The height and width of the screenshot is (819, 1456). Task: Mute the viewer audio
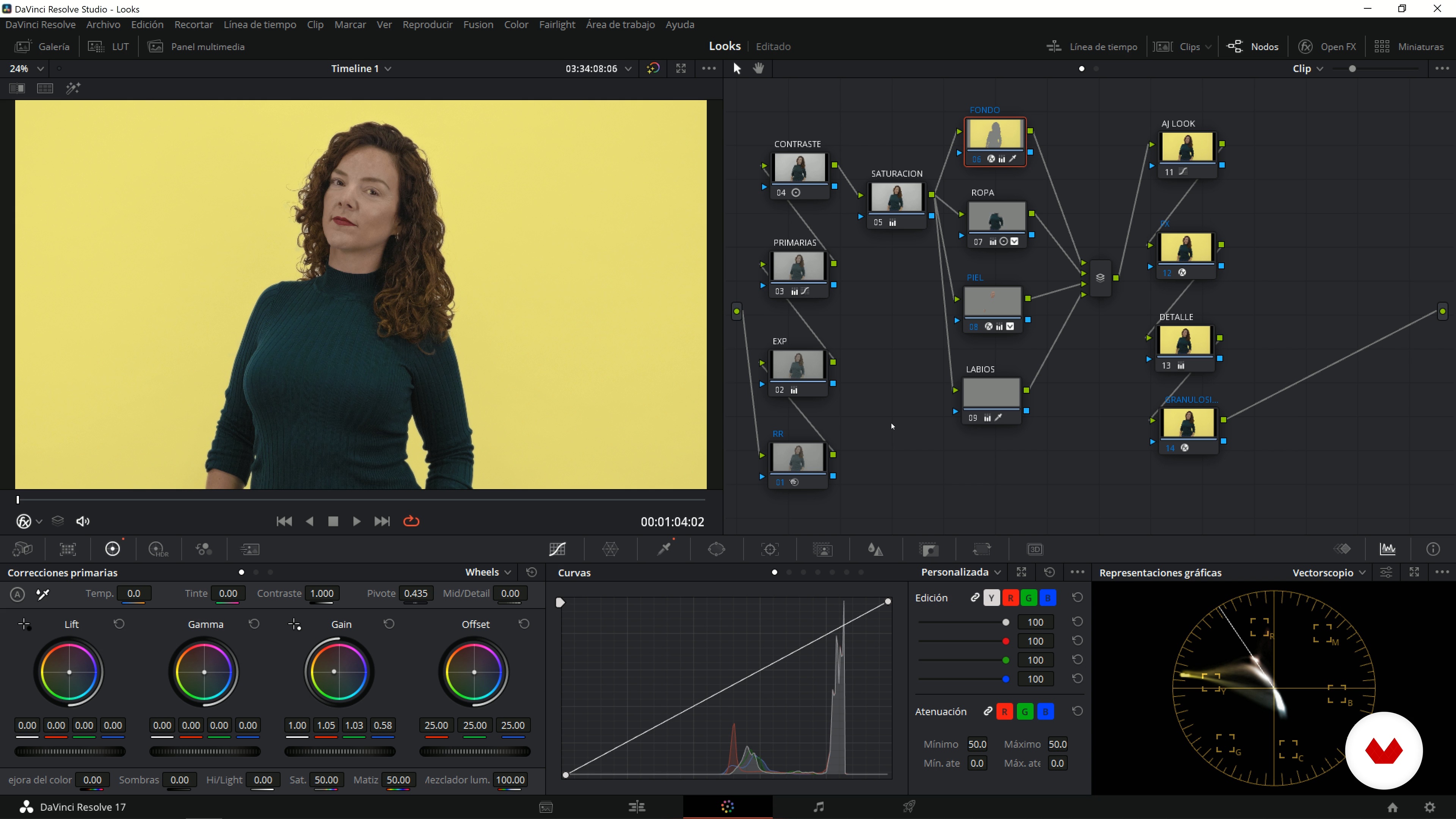coord(83,521)
